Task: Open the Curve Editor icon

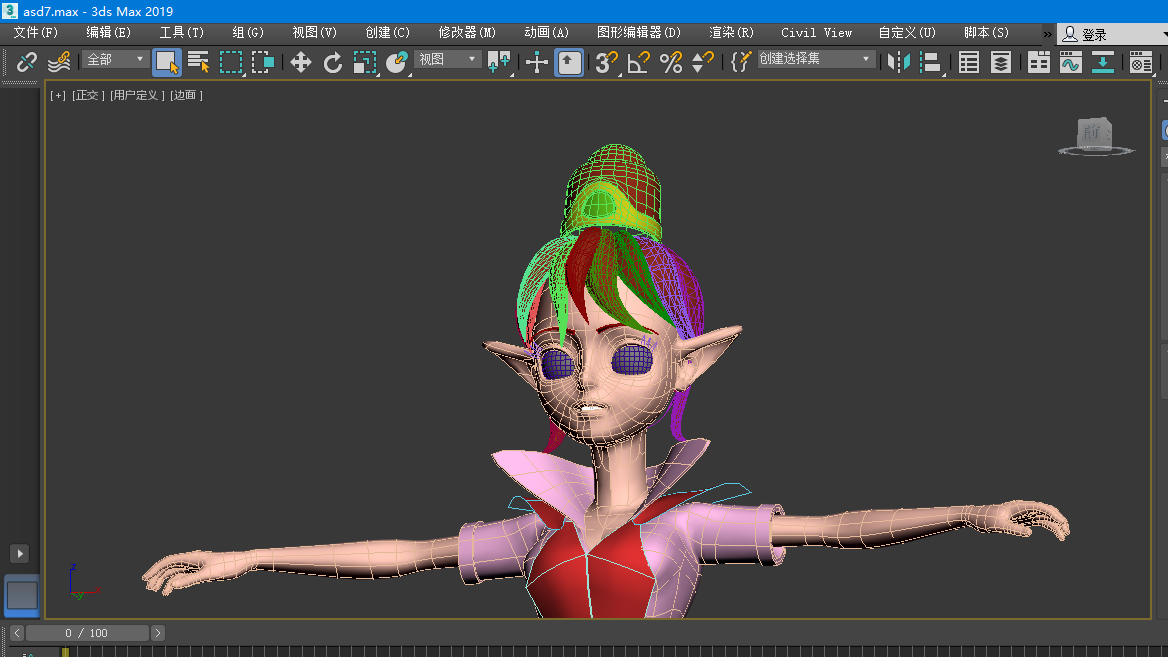Action: [1071, 63]
